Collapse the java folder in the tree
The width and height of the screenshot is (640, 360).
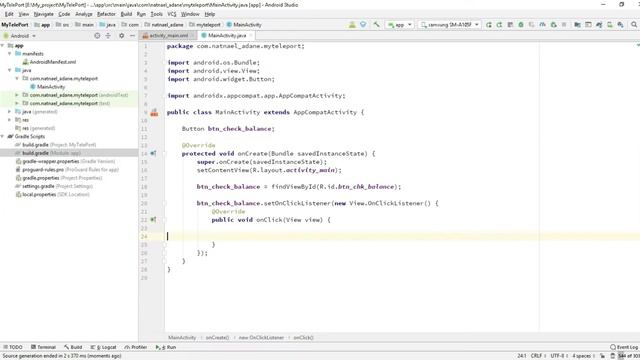9,70
